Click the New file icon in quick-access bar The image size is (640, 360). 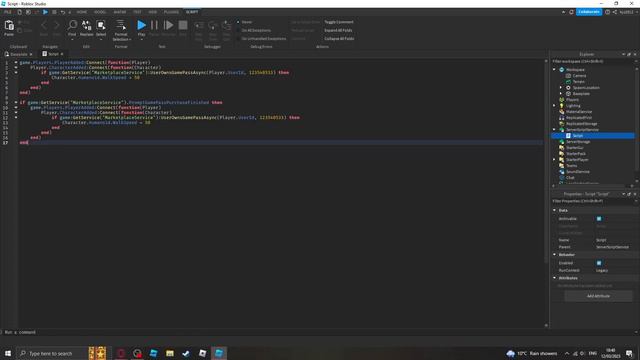click(19, 12)
